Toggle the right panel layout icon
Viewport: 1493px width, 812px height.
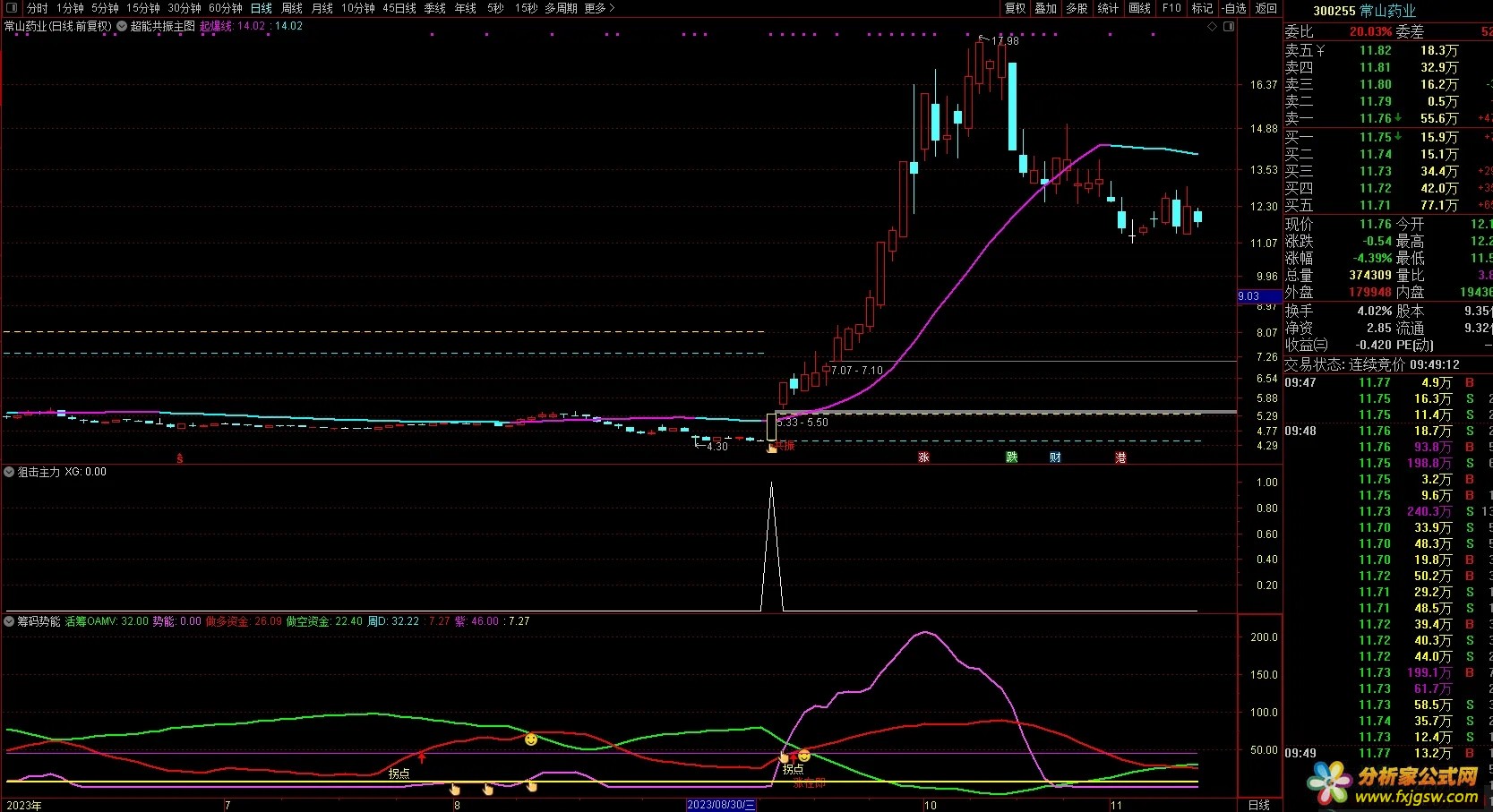[x=1229, y=27]
